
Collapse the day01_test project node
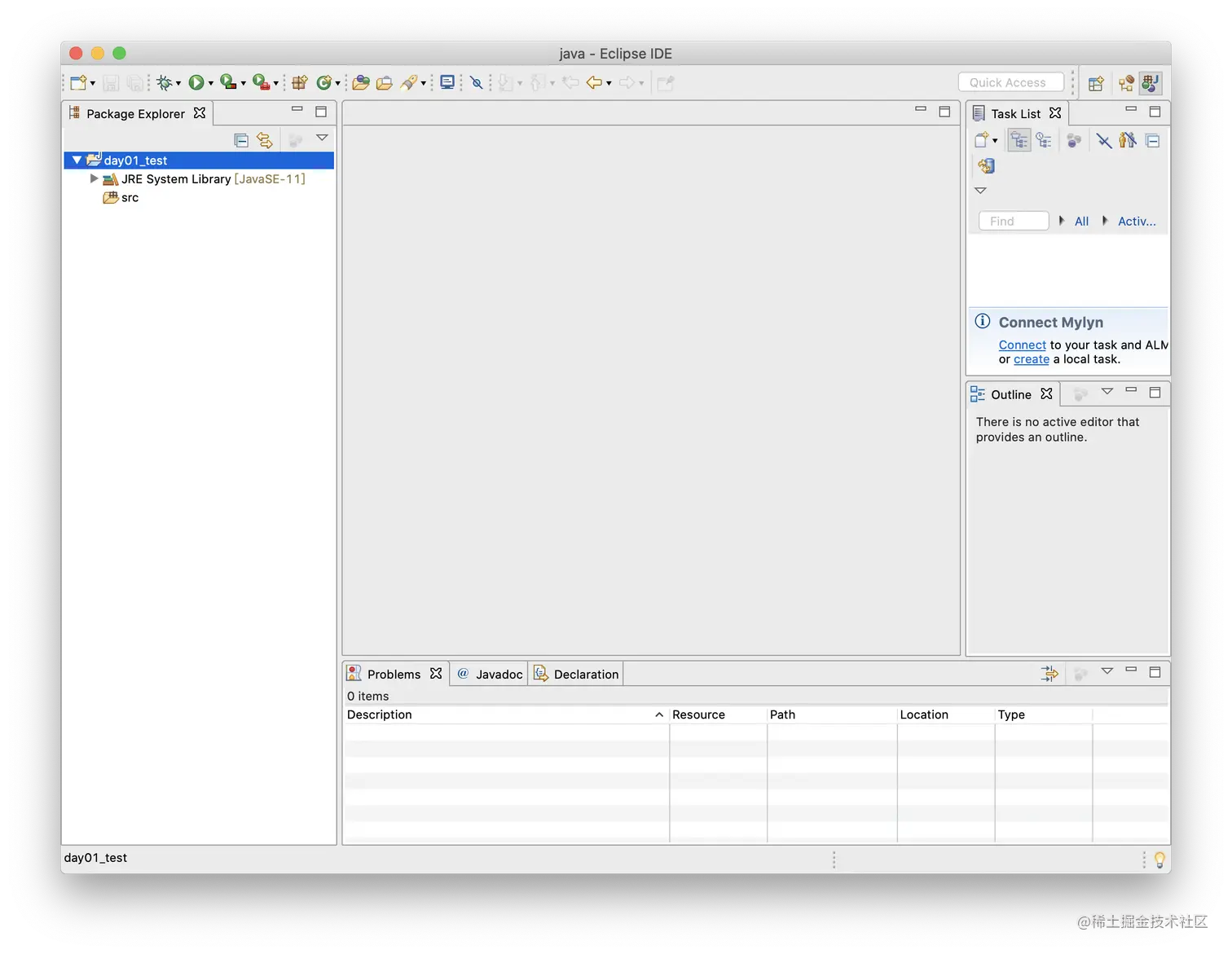point(77,160)
